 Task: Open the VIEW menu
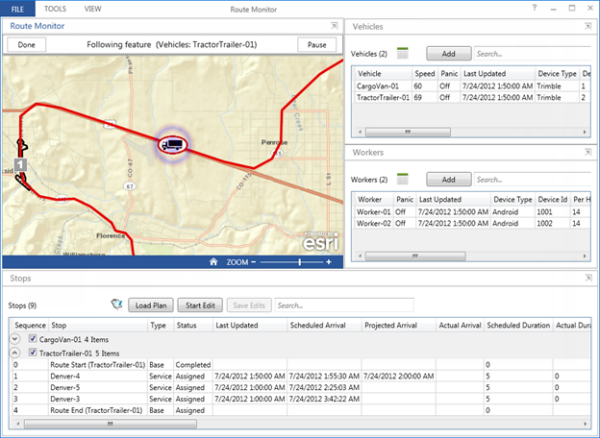pyautogui.click(x=93, y=7)
